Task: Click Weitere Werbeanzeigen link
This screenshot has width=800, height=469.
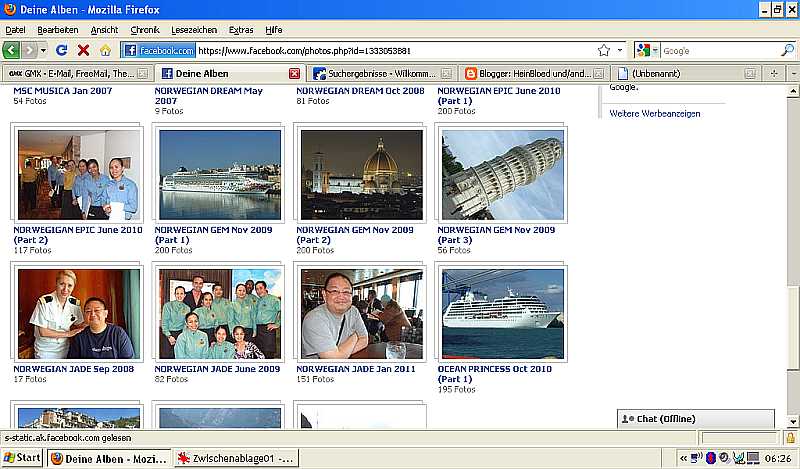Action: pos(655,113)
